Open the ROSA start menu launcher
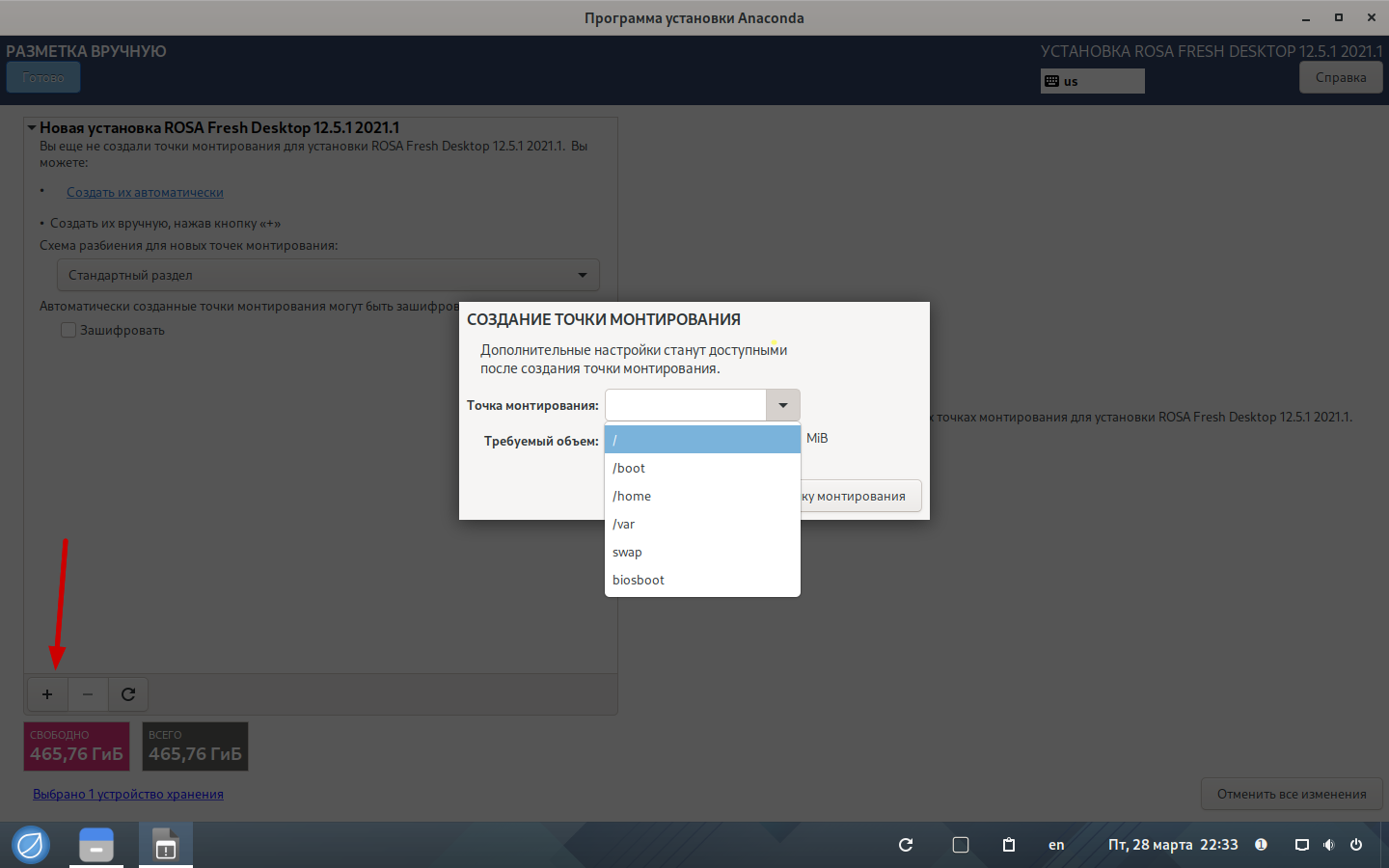The height and width of the screenshot is (868, 1389). click(x=31, y=845)
